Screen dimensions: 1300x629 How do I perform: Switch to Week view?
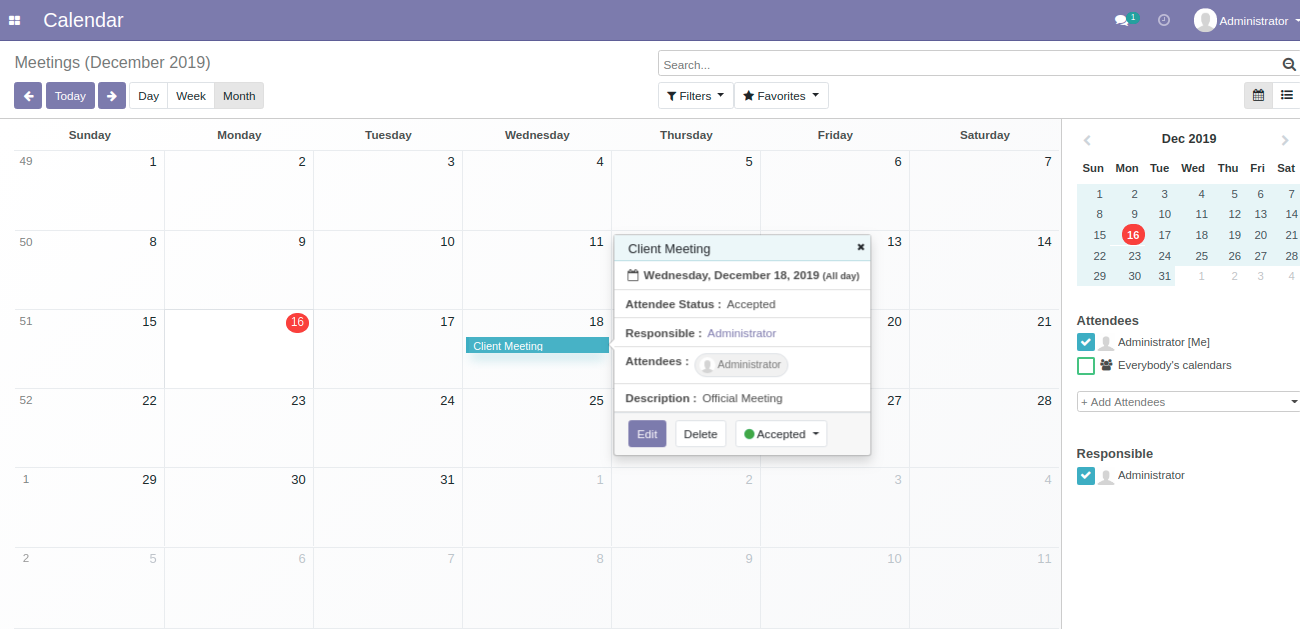coord(190,96)
